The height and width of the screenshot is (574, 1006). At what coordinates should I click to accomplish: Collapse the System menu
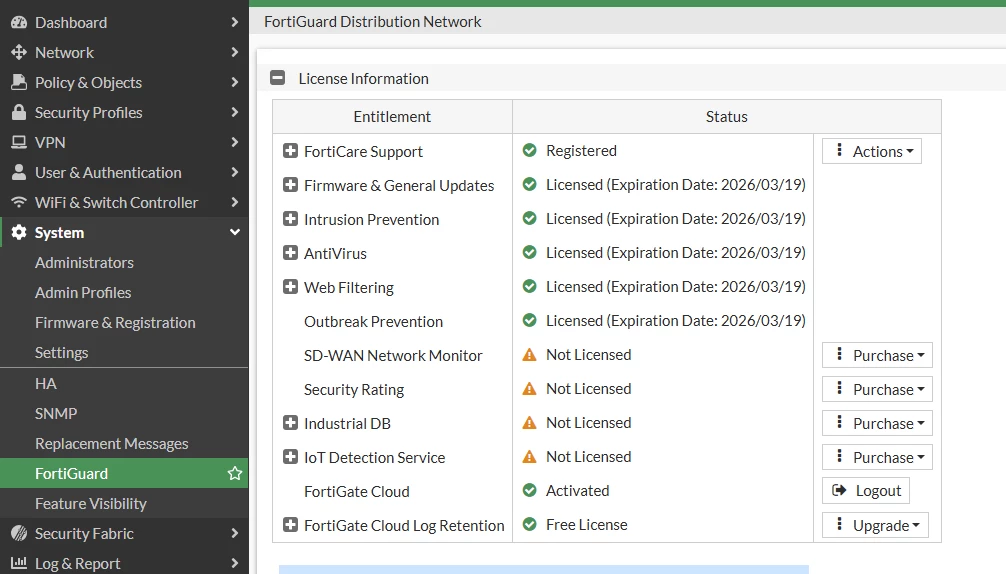tap(124, 232)
